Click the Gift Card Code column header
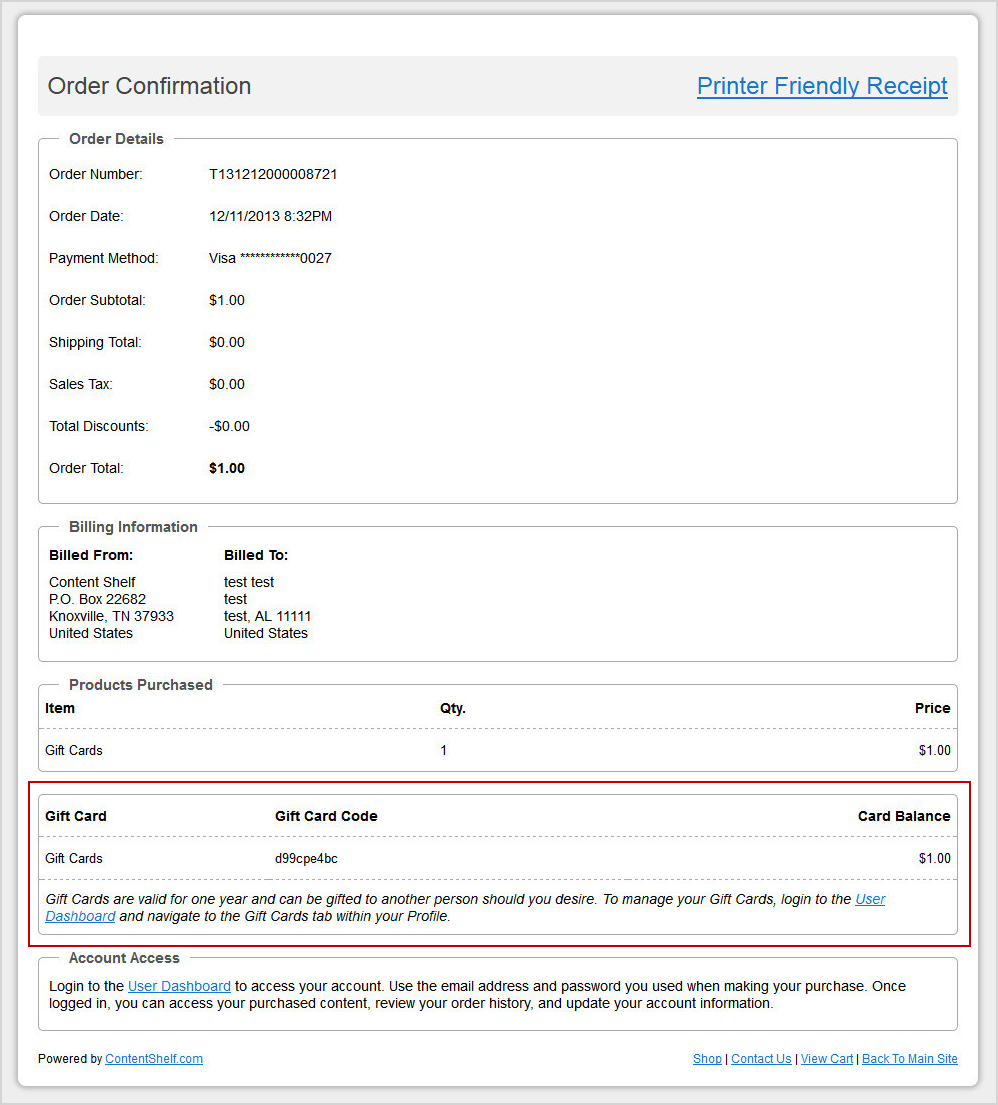998x1105 pixels. 326,816
